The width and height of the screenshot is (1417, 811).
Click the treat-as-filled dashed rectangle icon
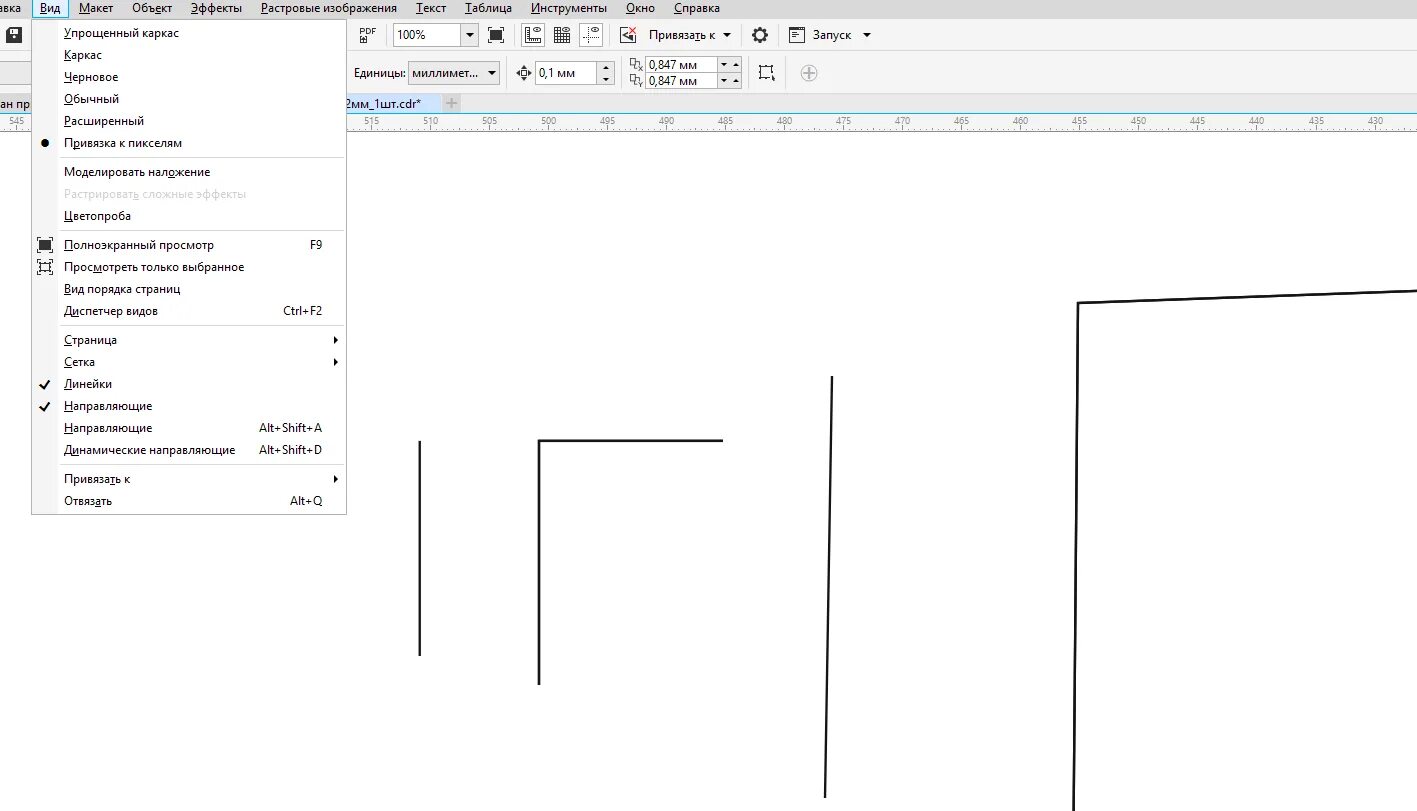(x=766, y=73)
